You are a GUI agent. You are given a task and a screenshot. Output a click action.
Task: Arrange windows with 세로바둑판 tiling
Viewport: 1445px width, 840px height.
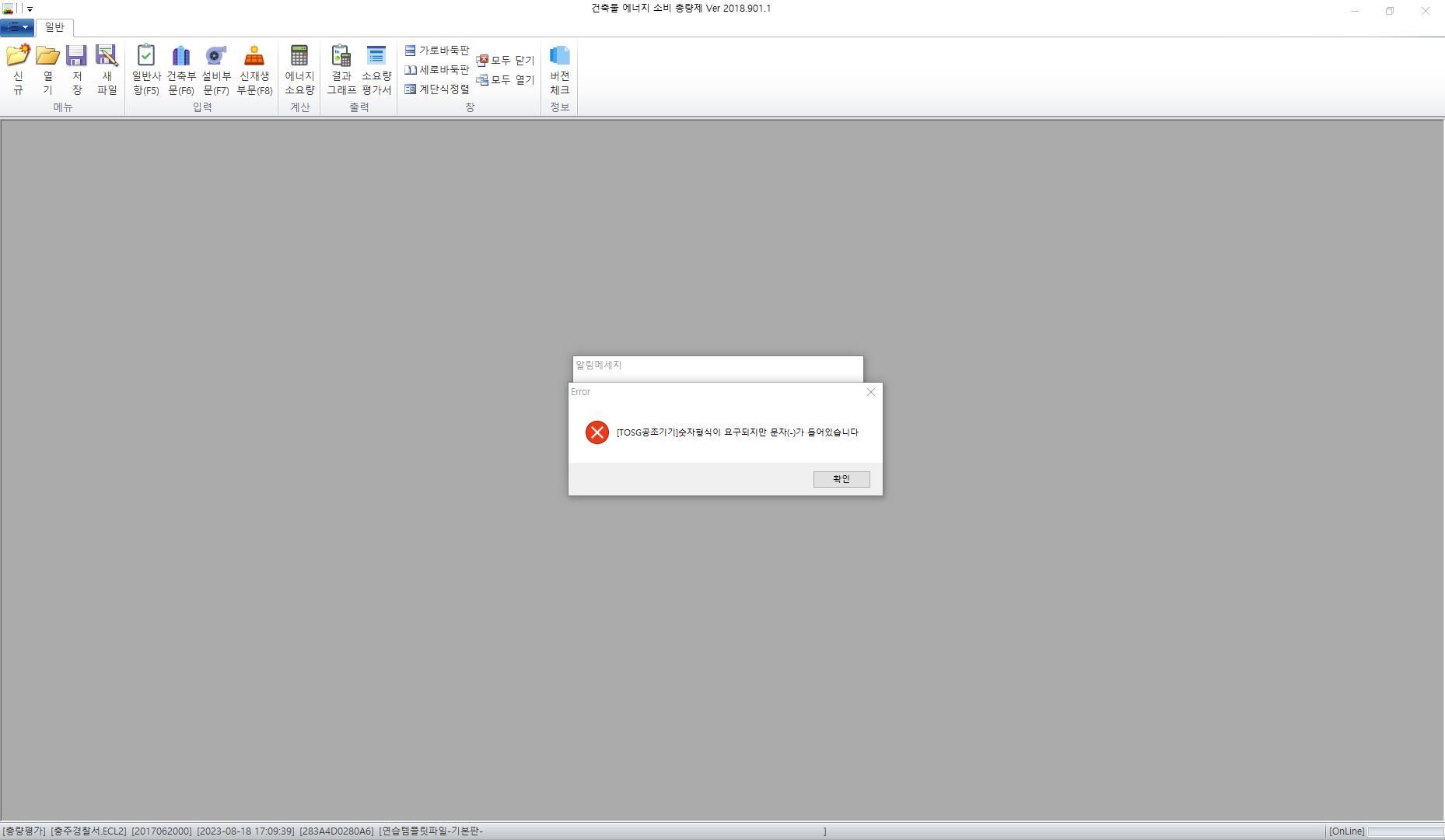tap(437, 70)
